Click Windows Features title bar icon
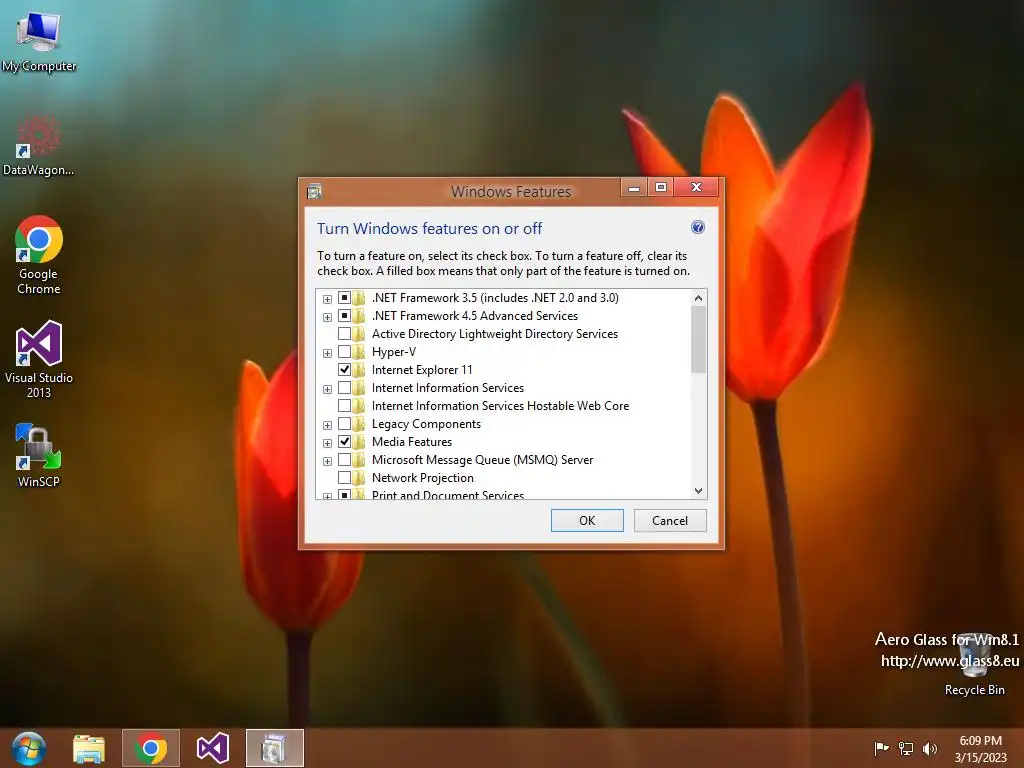 314,191
